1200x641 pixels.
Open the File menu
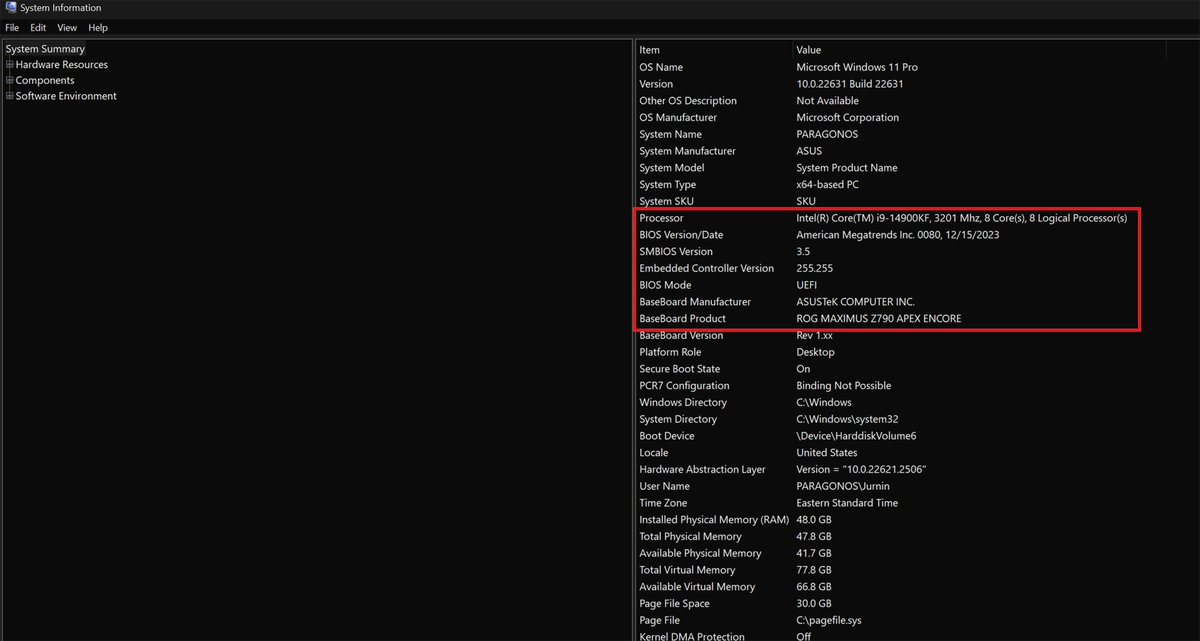point(12,28)
